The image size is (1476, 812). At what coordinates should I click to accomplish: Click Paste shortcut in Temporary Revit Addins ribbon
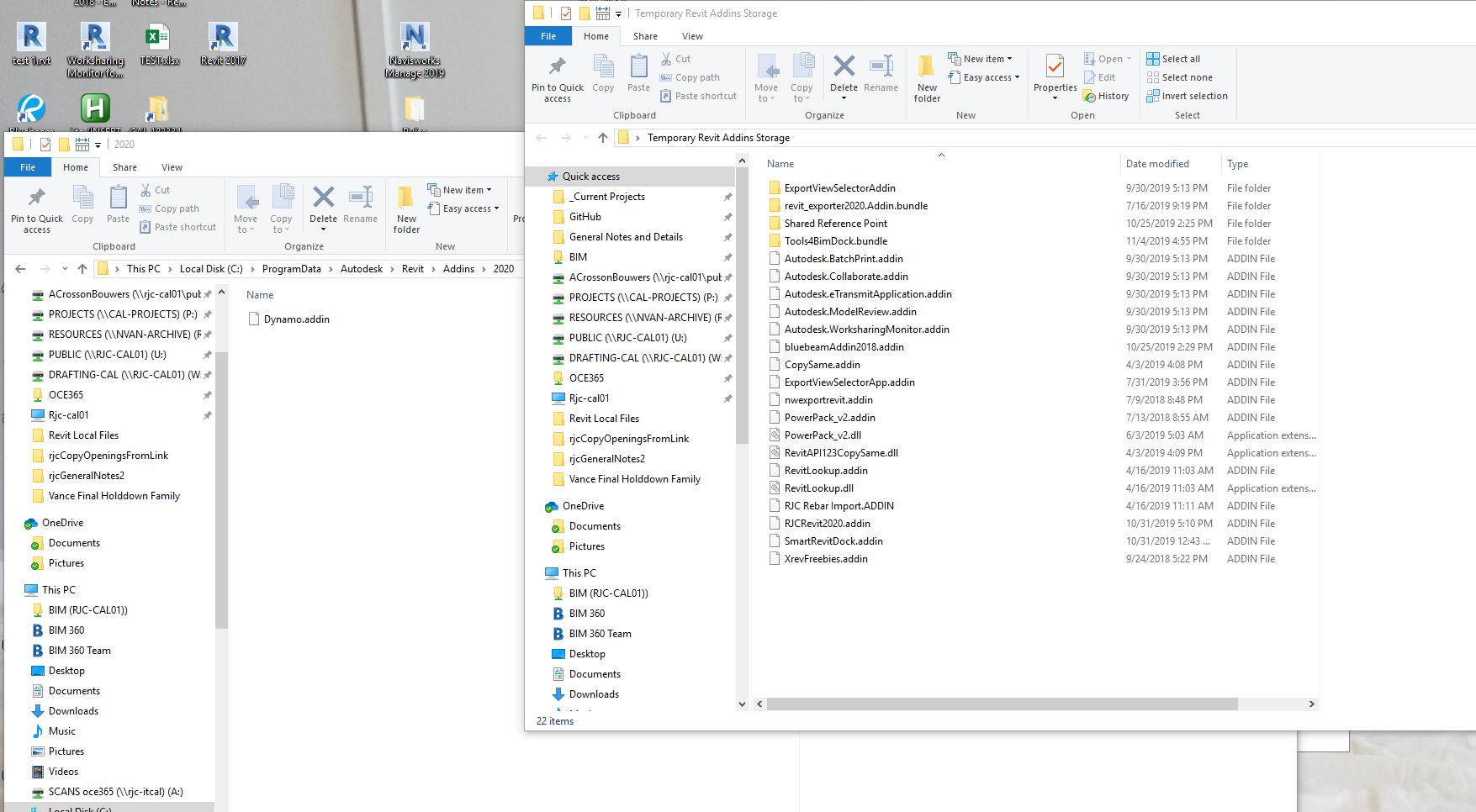[699, 96]
